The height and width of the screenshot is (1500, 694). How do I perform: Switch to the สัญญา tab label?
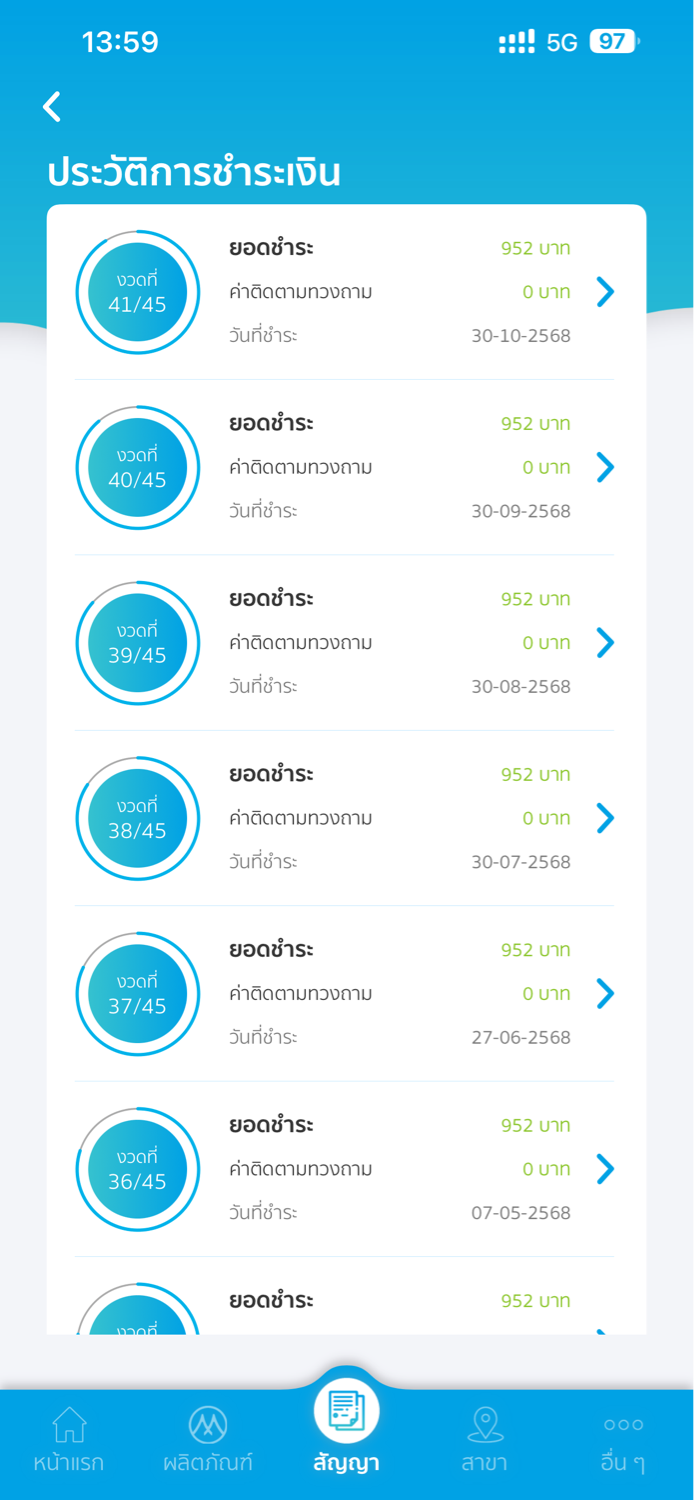coord(346,1463)
